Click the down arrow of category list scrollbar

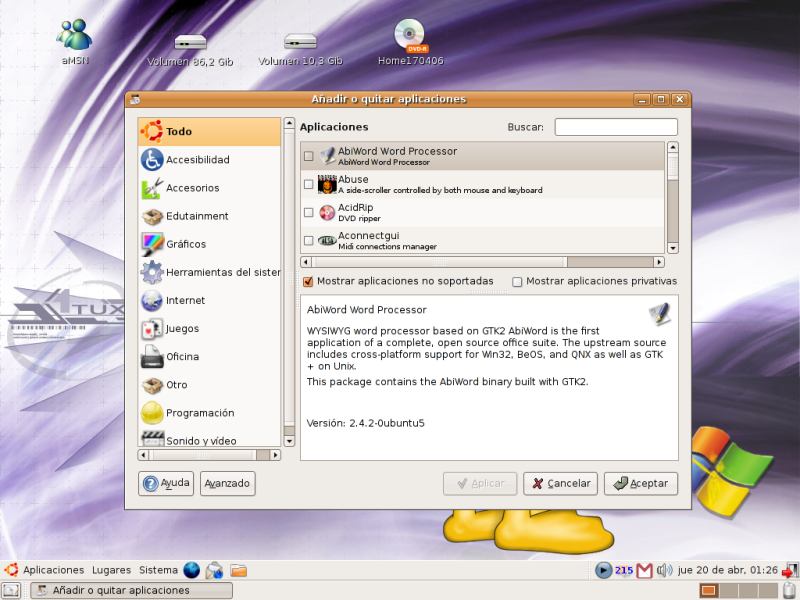(289, 441)
